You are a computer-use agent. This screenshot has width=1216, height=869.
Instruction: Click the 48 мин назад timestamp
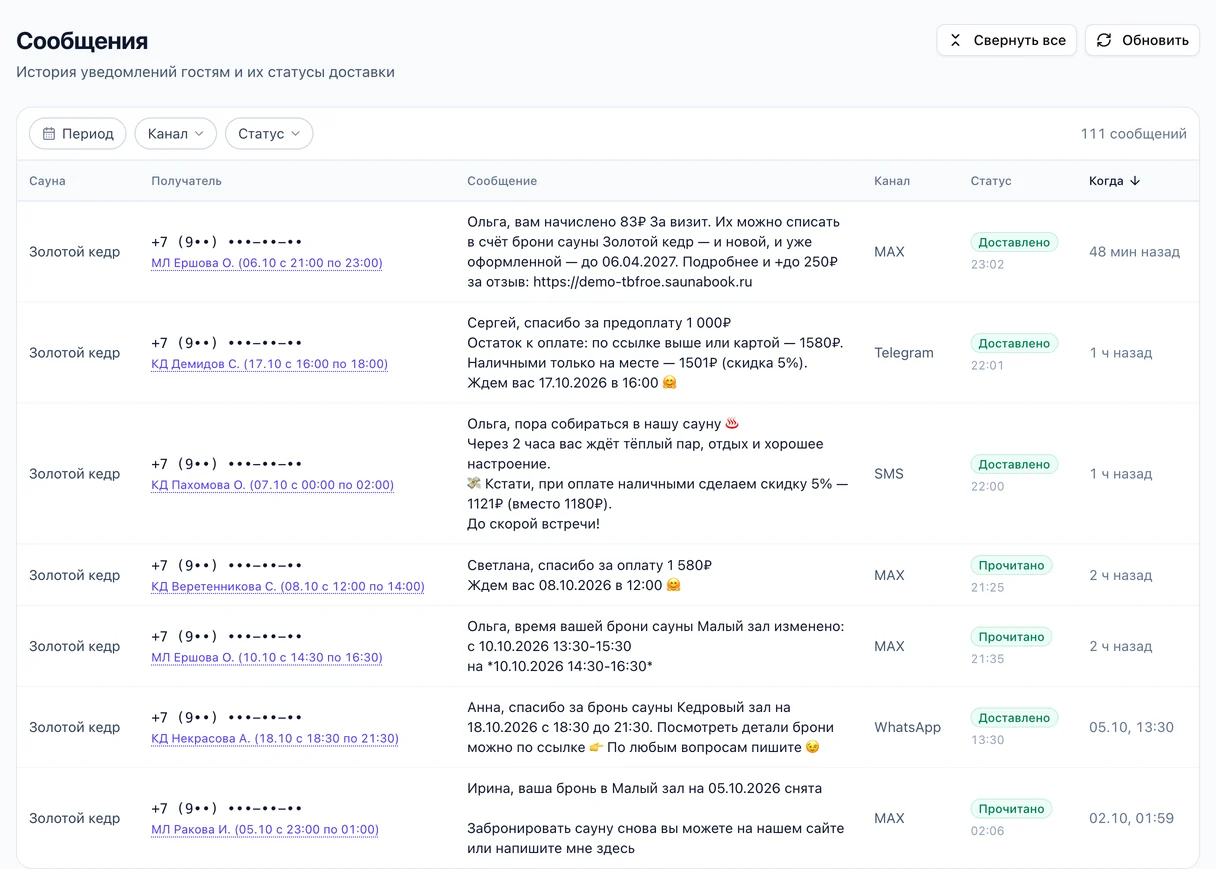click(x=1135, y=252)
